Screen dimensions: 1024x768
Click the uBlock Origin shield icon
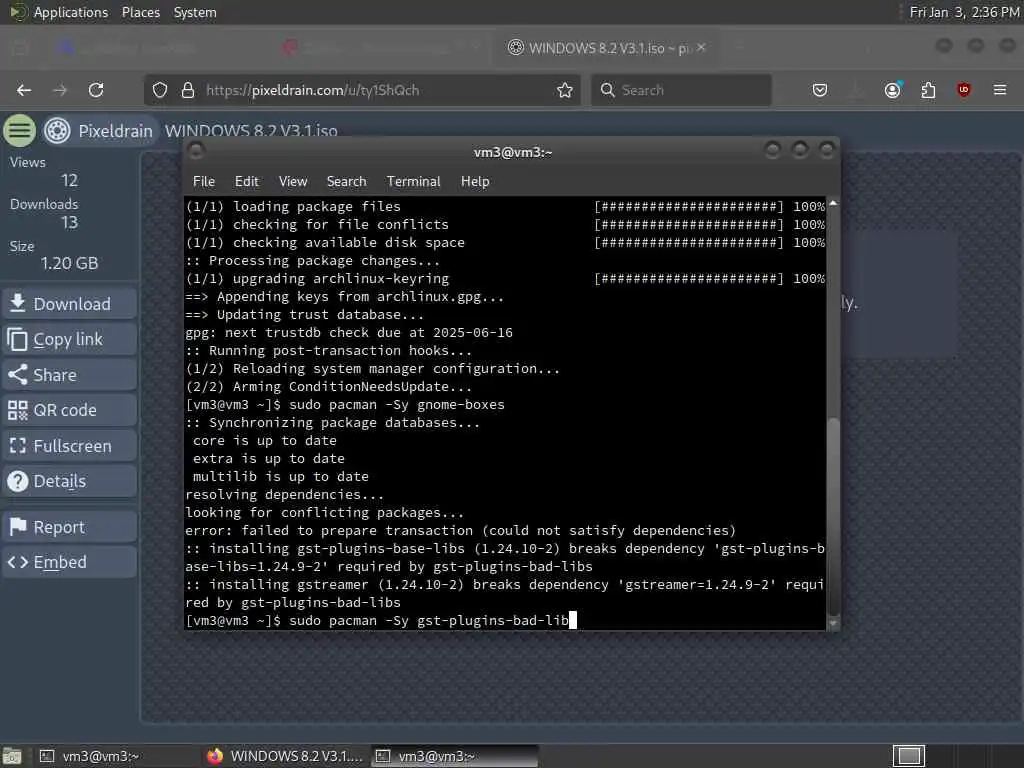964,90
